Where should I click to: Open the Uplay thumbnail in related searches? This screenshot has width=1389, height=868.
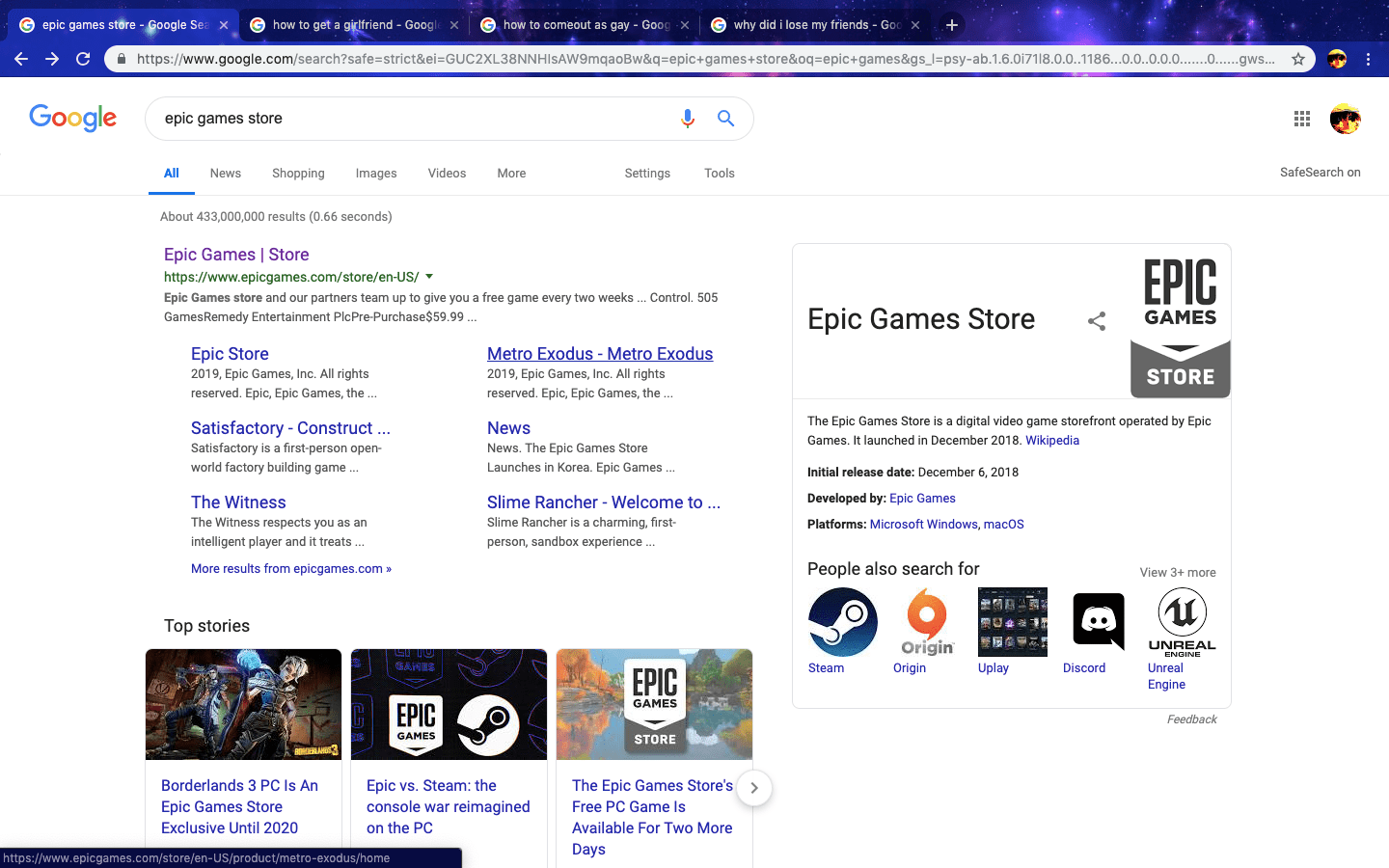pos(1013,622)
